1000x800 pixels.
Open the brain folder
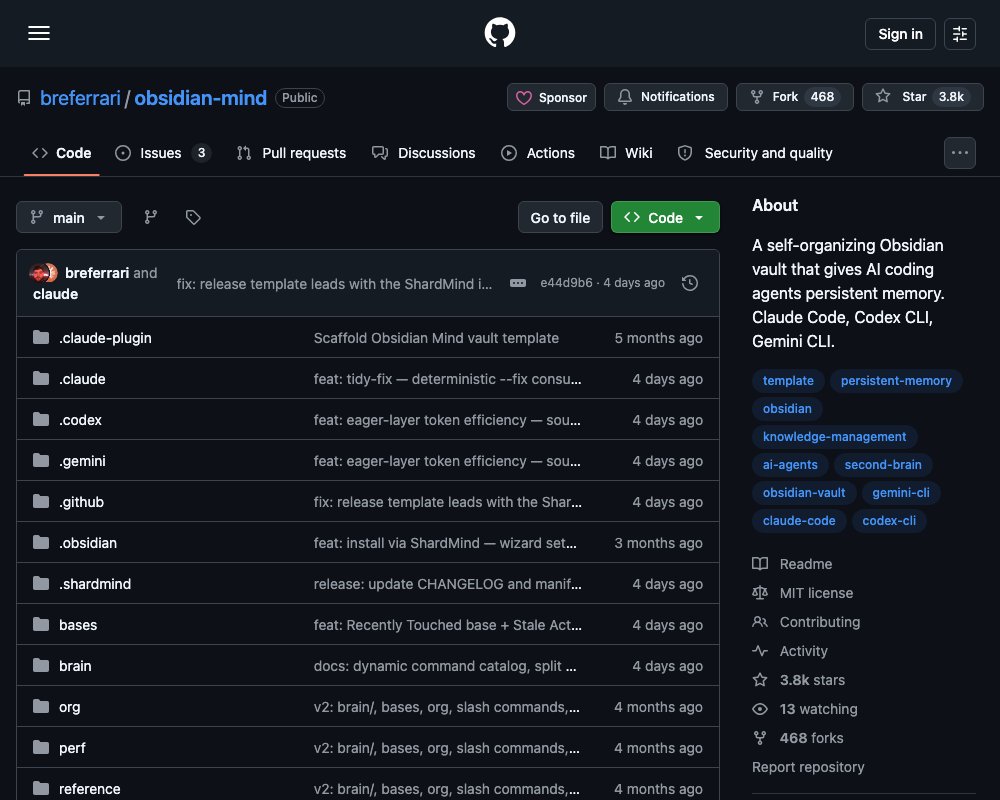(75, 666)
